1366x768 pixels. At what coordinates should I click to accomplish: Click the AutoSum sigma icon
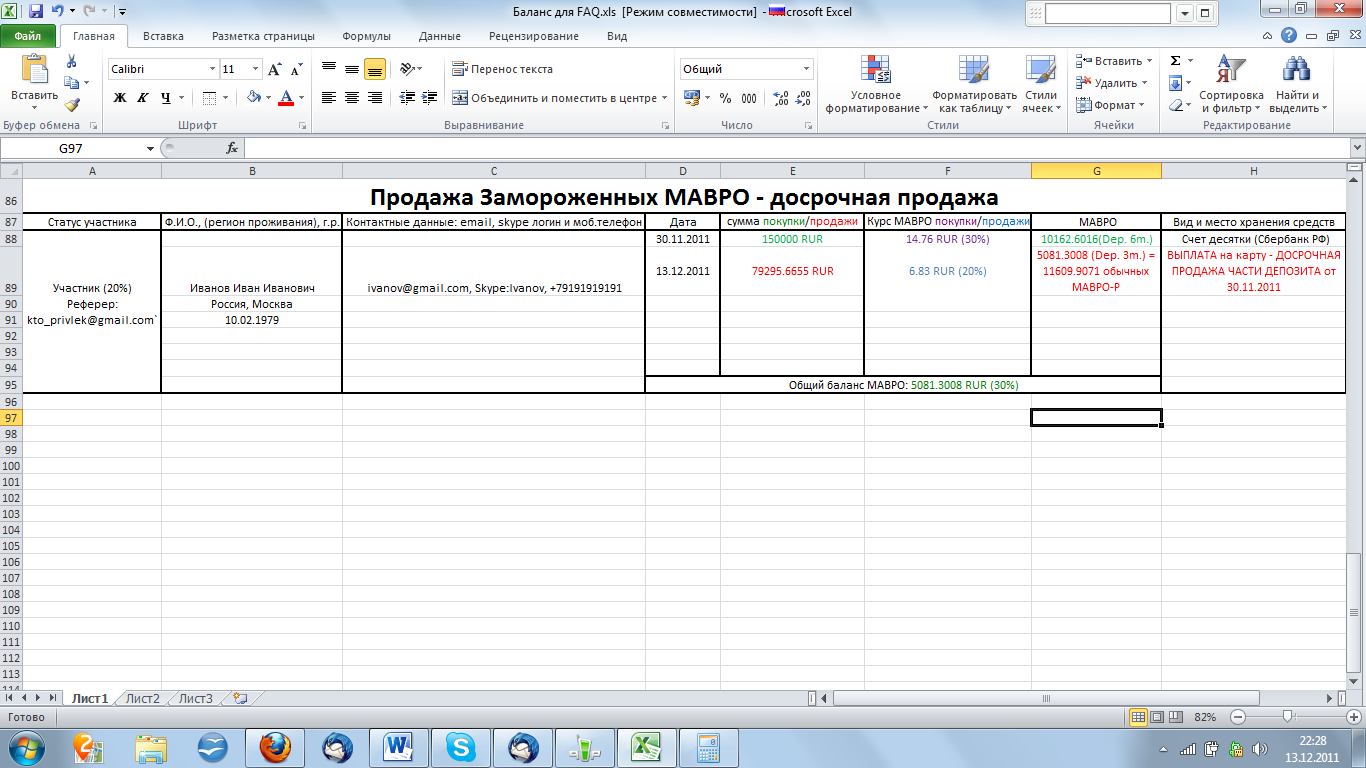pos(1176,61)
